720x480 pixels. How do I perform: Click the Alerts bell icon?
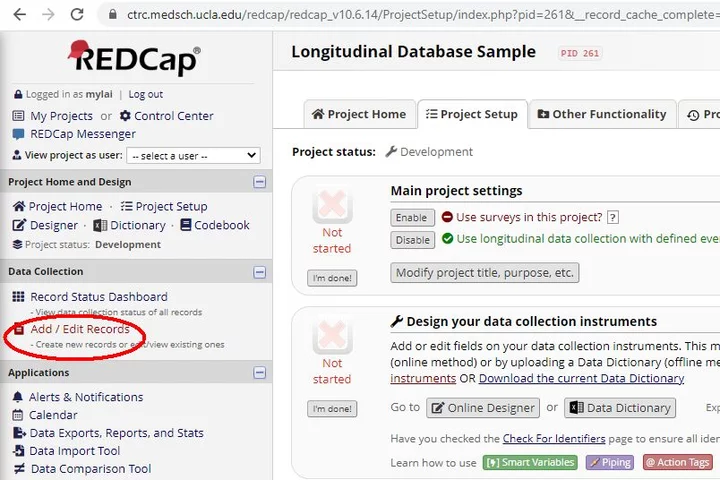click(x=18, y=397)
